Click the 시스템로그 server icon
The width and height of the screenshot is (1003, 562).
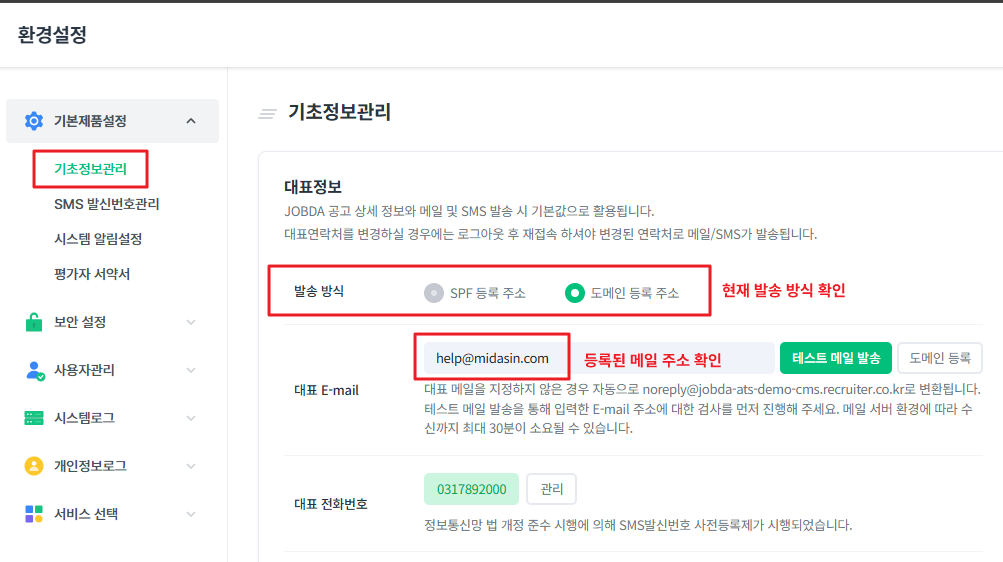pyautogui.click(x=34, y=418)
